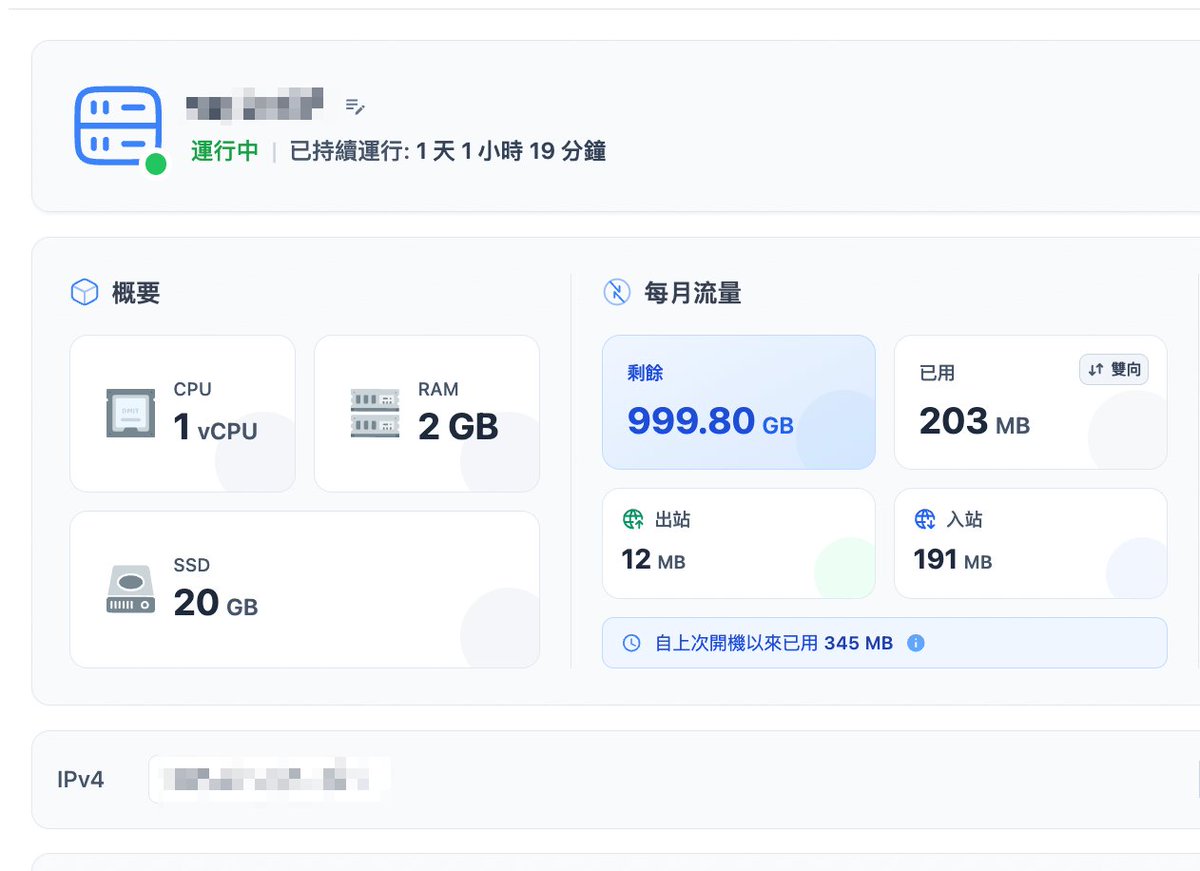Click the 2 GB RAM value
The height and width of the screenshot is (871, 1200).
[458, 428]
